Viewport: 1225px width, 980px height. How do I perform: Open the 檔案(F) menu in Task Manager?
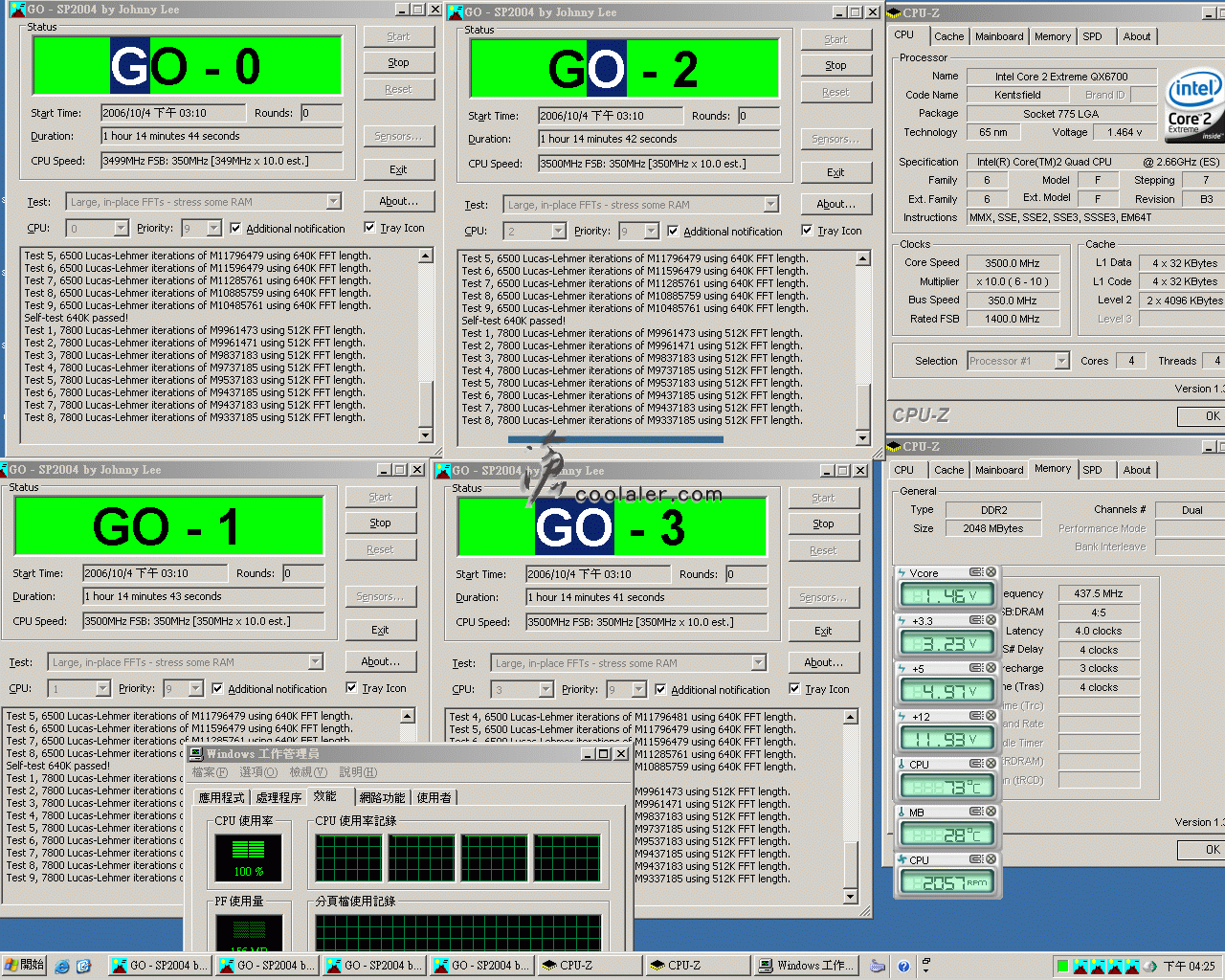click(x=210, y=772)
